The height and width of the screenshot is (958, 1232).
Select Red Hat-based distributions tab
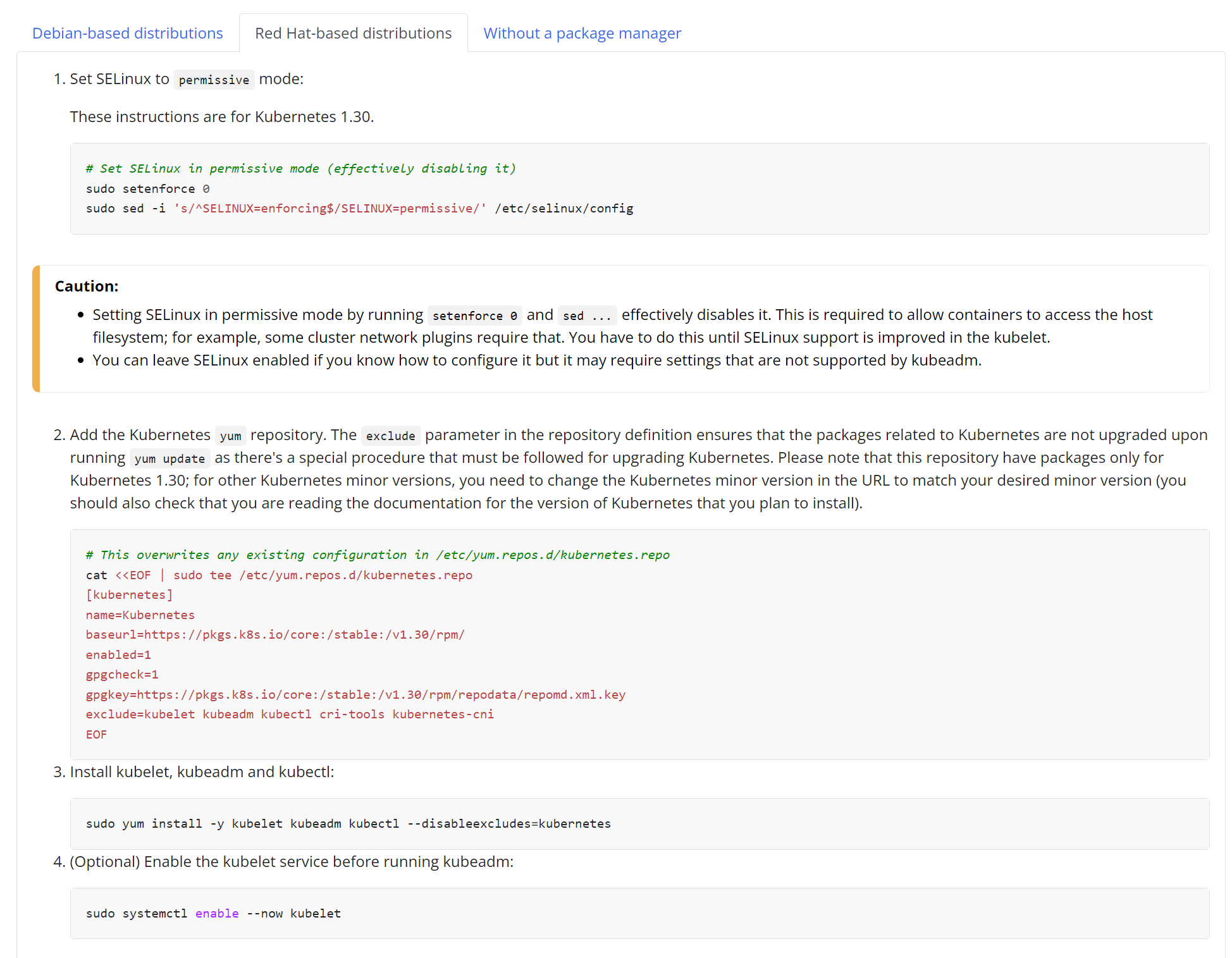pyautogui.click(x=353, y=34)
